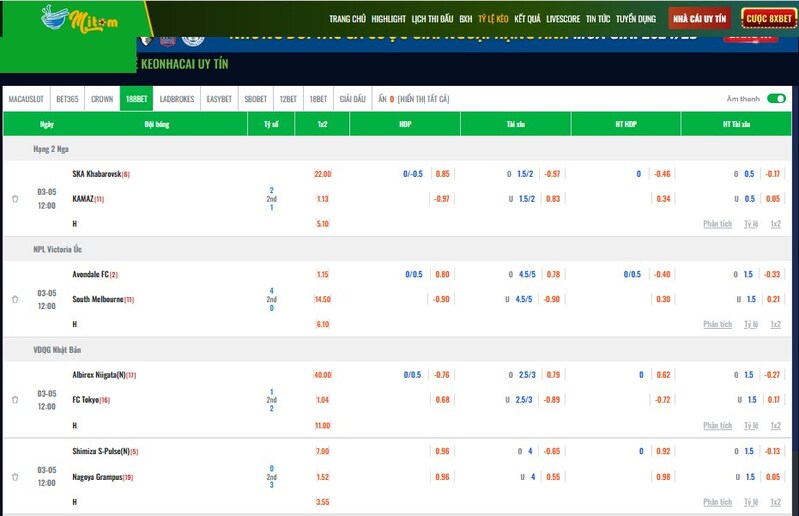
Task: Switch to SBOBET bookmaker tab
Action: (255, 99)
